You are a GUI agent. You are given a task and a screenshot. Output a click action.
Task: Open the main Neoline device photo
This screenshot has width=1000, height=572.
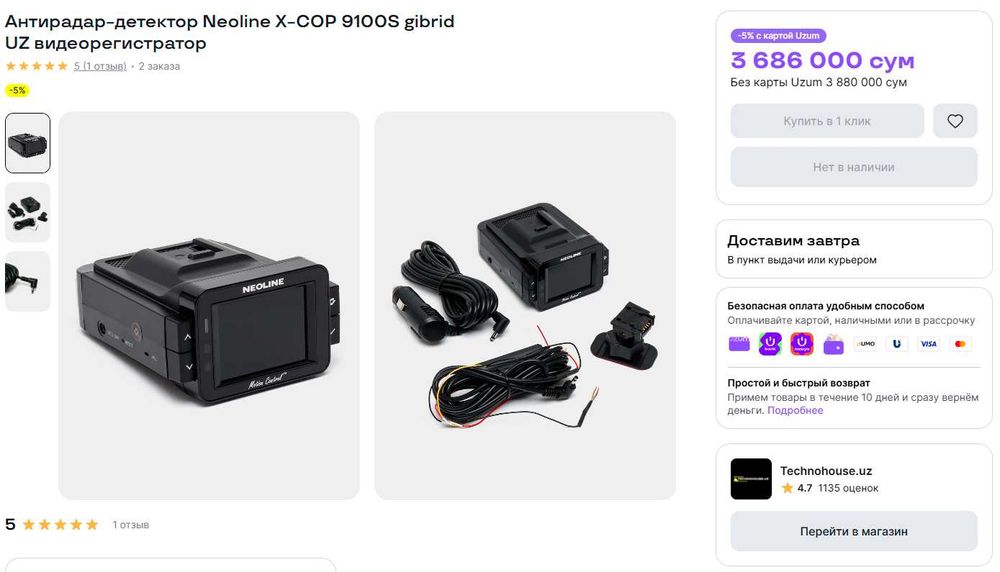[x=209, y=305]
